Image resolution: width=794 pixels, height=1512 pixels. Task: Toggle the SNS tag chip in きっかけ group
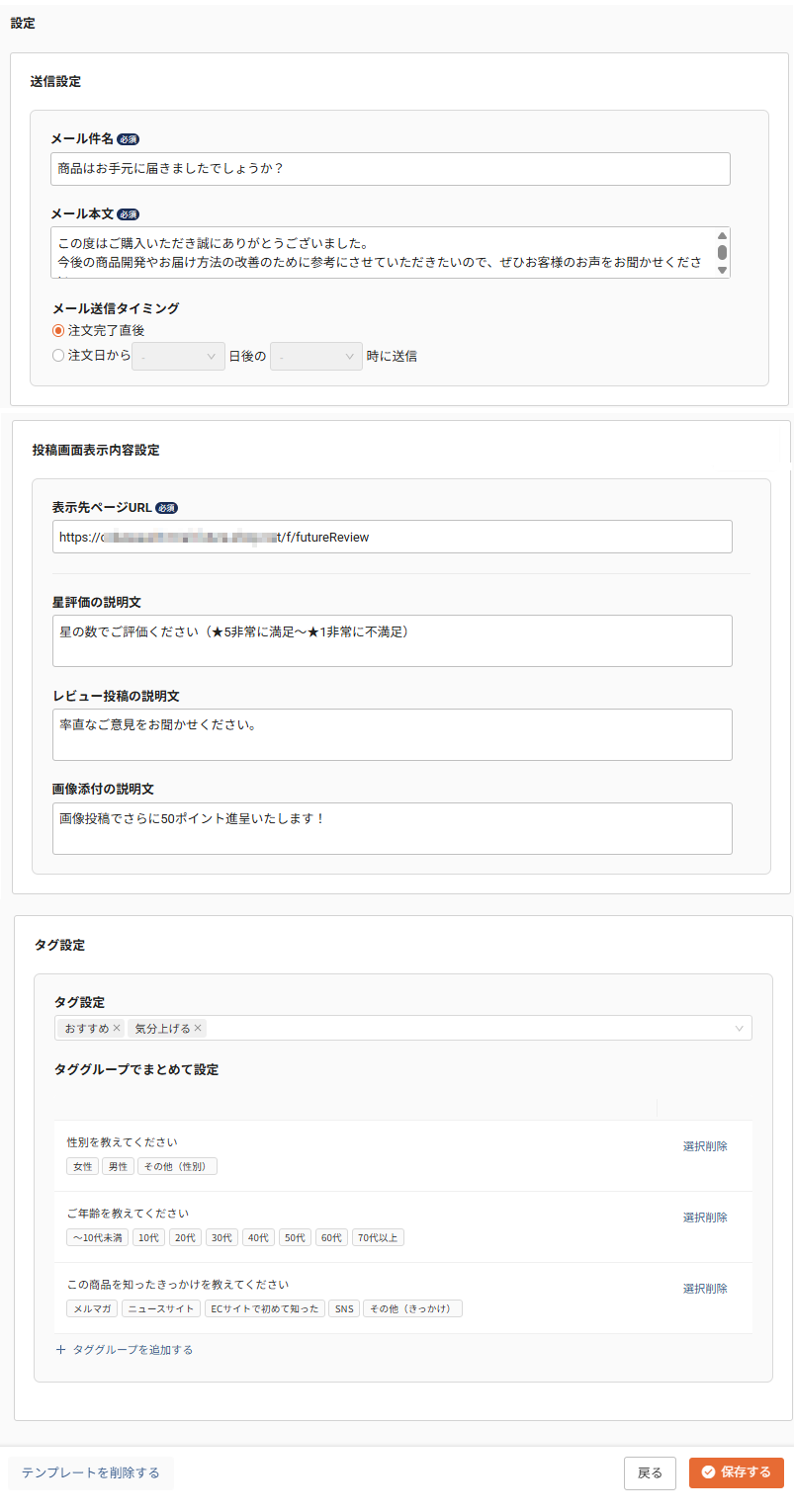[343, 1307]
